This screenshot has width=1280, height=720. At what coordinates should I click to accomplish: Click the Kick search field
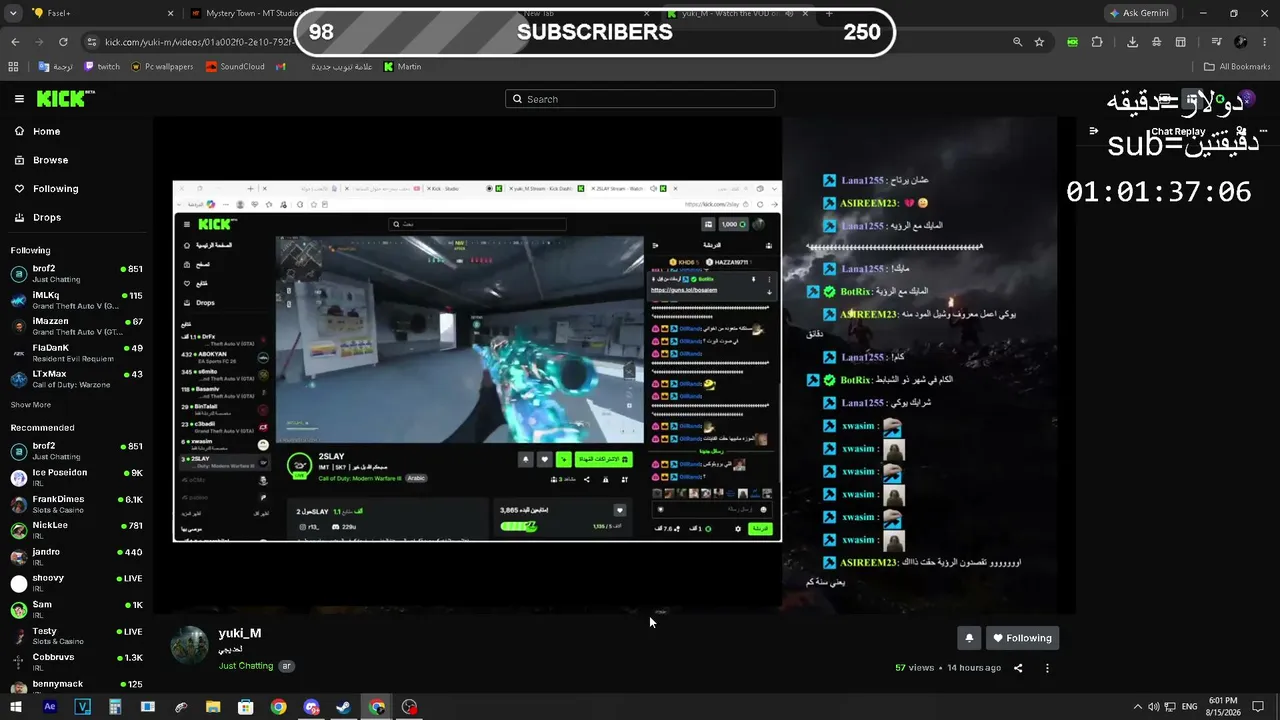click(x=640, y=99)
